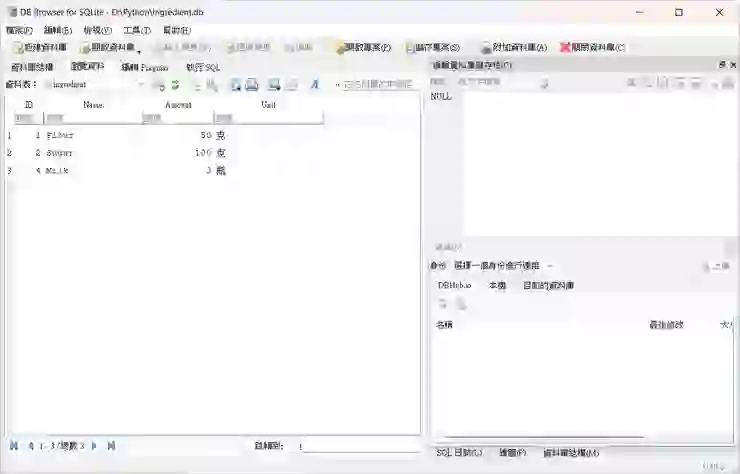The height and width of the screenshot is (474, 740).
Task: Switch to the Browse Data tab
Action: pyautogui.click(x=87, y=67)
